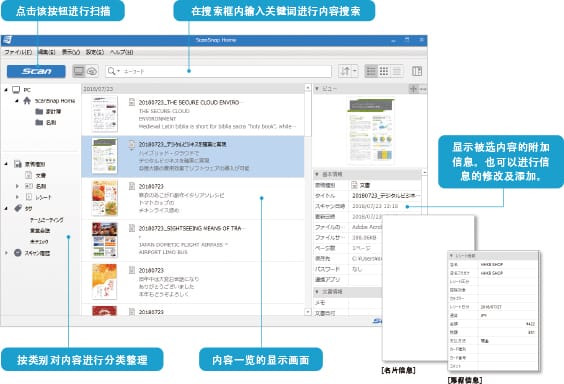Select the thumbnail grid view icon
The width and height of the screenshot is (564, 384).
coord(384,71)
